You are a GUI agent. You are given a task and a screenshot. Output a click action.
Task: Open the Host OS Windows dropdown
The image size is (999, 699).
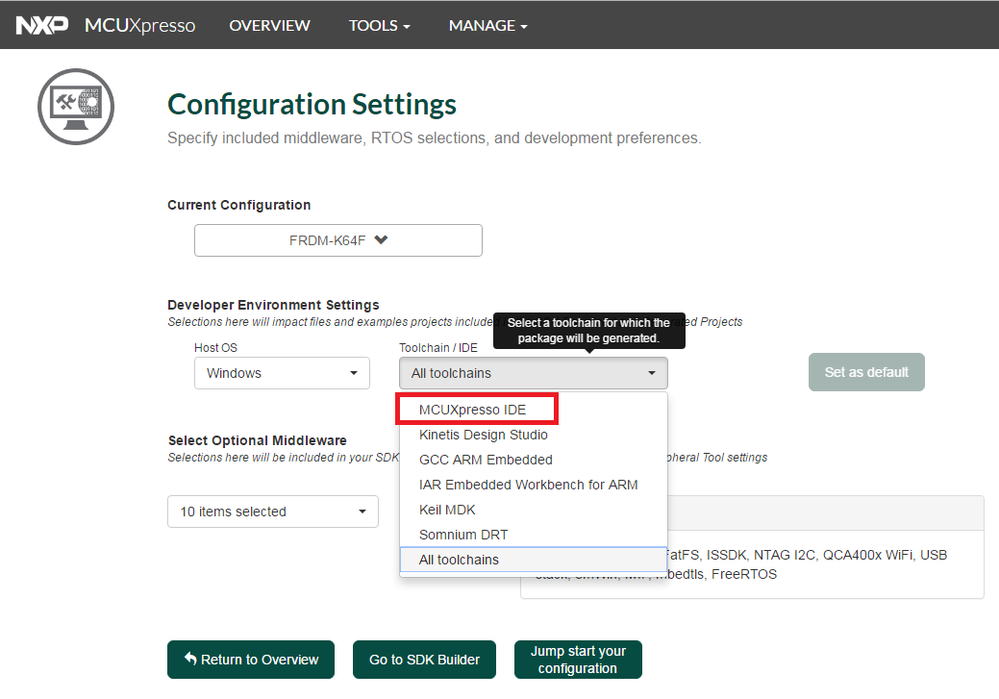tap(281, 373)
